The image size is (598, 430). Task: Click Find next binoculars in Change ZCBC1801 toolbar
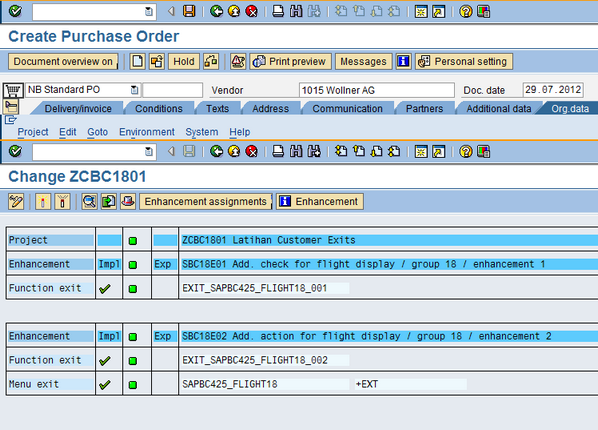(x=314, y=151)
